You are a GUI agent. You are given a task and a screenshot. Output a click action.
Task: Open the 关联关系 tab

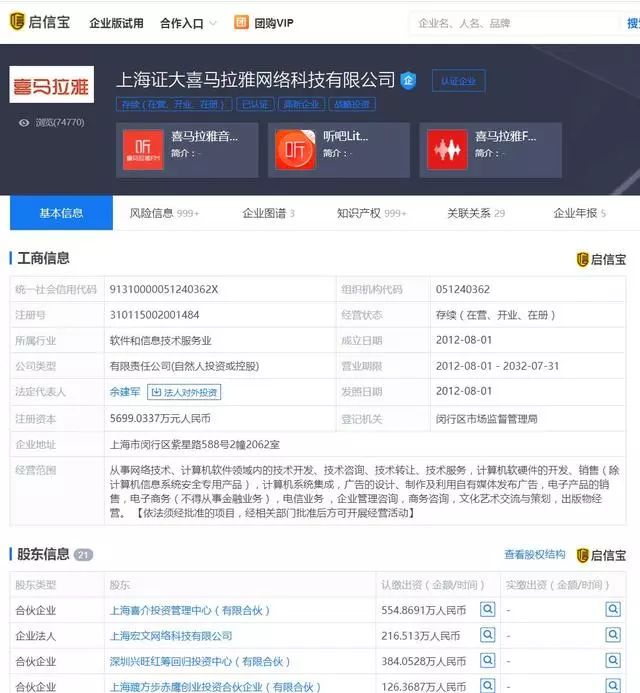tap(476, 213)
